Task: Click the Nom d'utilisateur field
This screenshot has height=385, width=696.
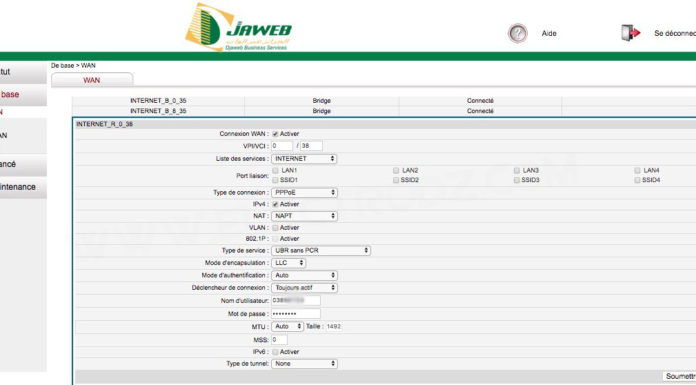Action: tap(296, 301)
